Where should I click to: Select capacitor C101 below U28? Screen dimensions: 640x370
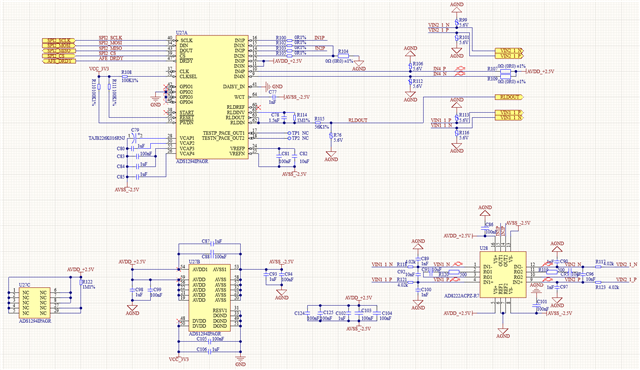[537, 304]
